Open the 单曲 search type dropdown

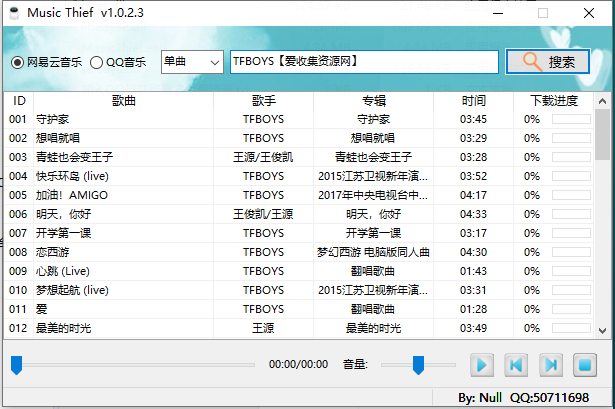191,62
